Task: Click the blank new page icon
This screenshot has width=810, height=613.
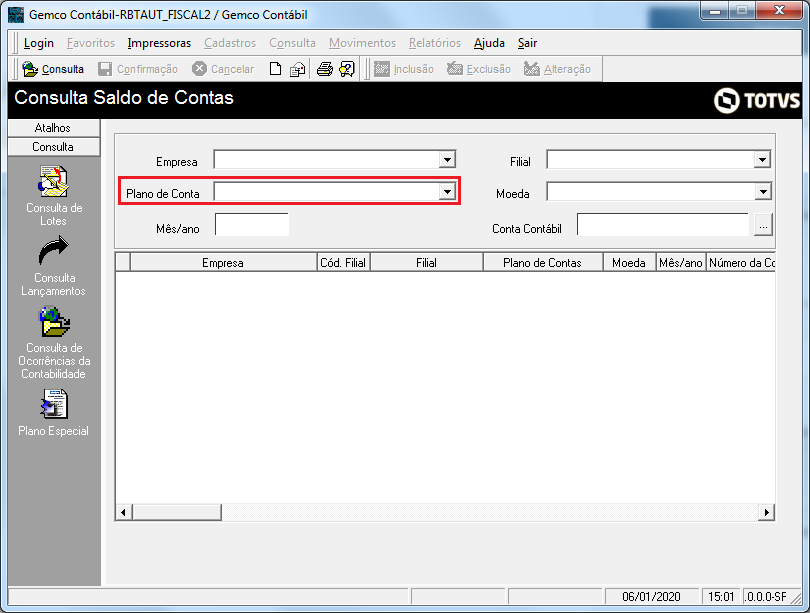Action: click(275, 69)
